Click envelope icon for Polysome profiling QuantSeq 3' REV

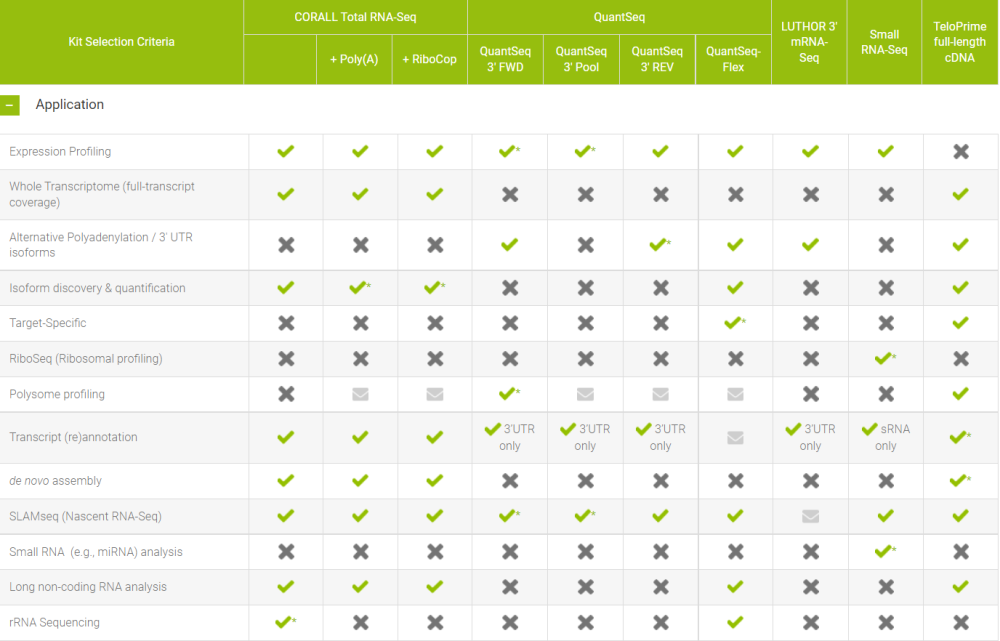click(660, 394)
